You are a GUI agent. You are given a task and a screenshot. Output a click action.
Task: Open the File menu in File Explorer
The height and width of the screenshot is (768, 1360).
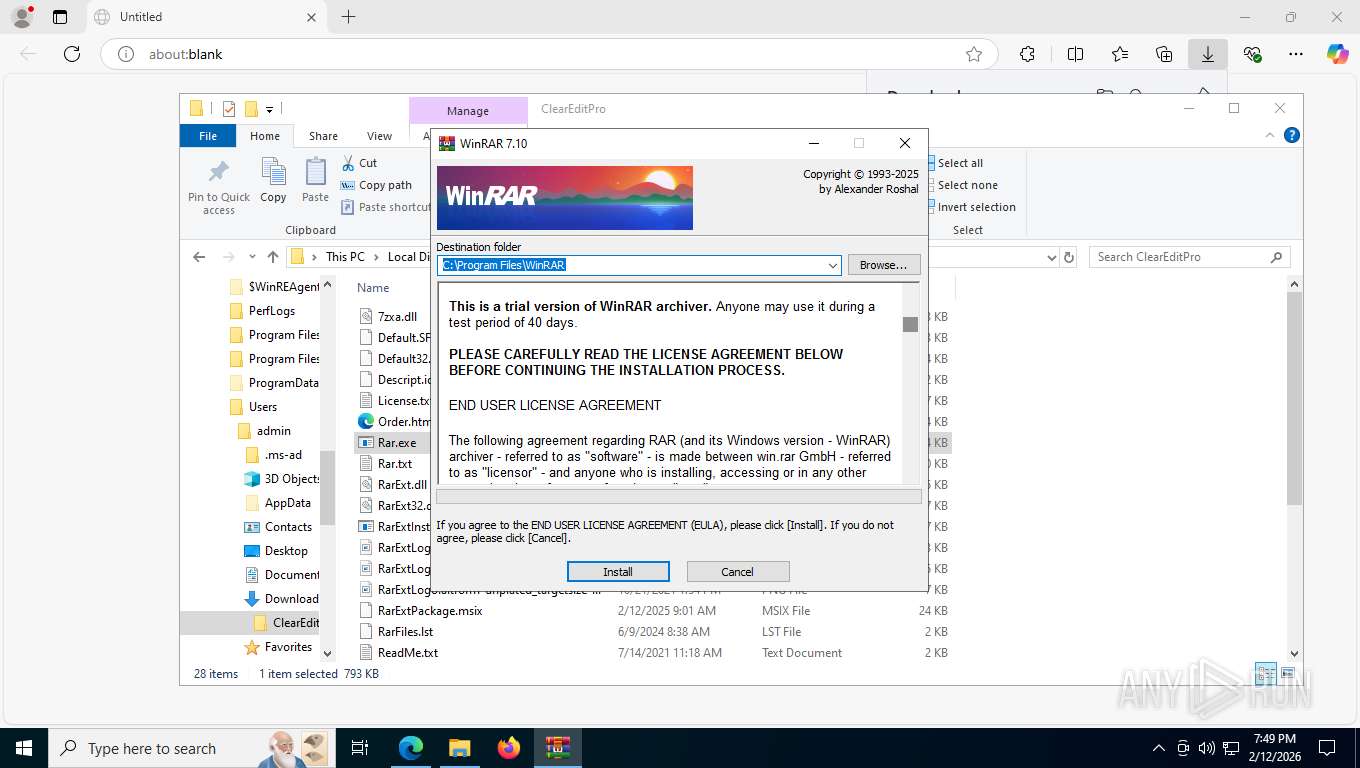pos(208,136)
